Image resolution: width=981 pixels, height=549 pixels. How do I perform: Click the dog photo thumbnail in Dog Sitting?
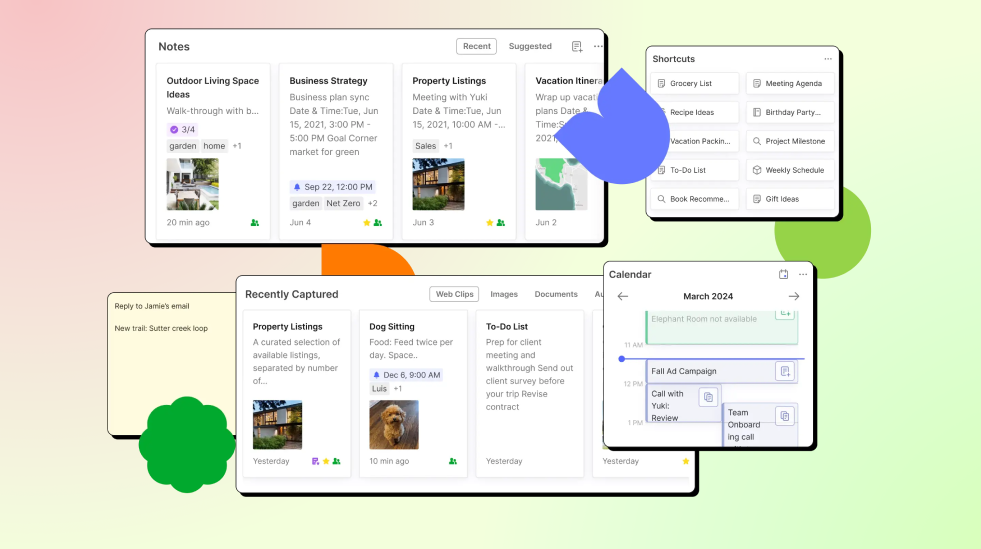click(394, 425)
